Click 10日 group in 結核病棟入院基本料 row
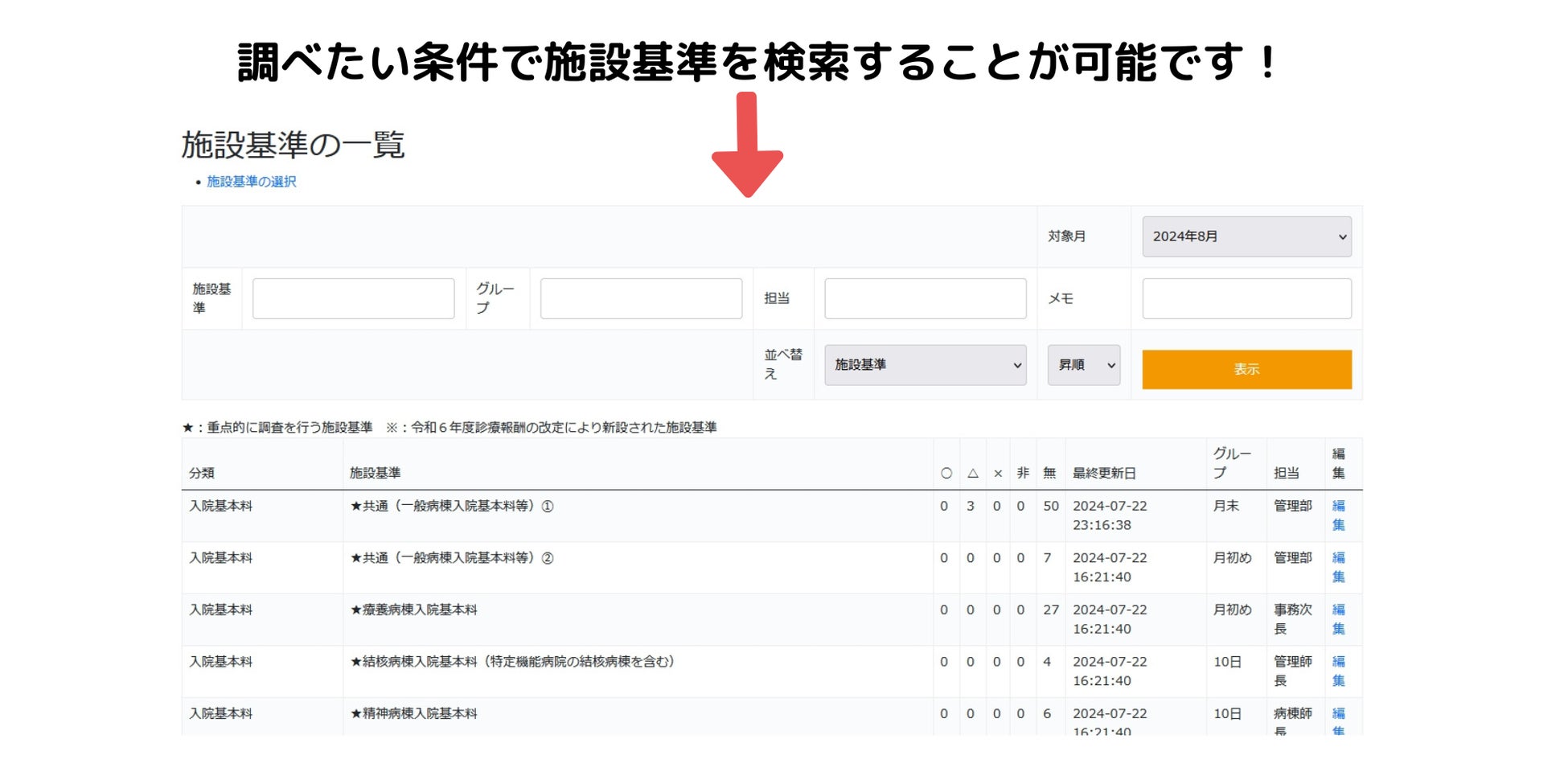Viewport: 1568px width, 784px height. click(1228, 662)
